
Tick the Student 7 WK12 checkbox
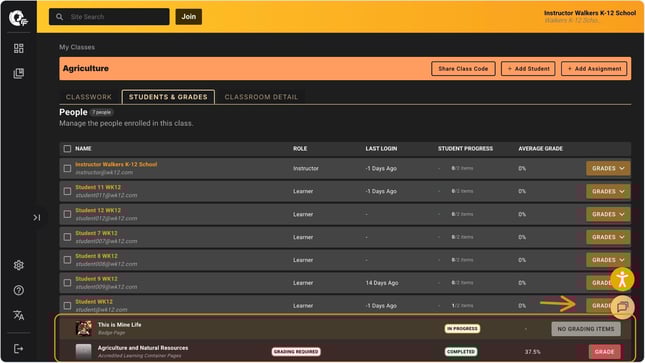[x=67, y=237]
